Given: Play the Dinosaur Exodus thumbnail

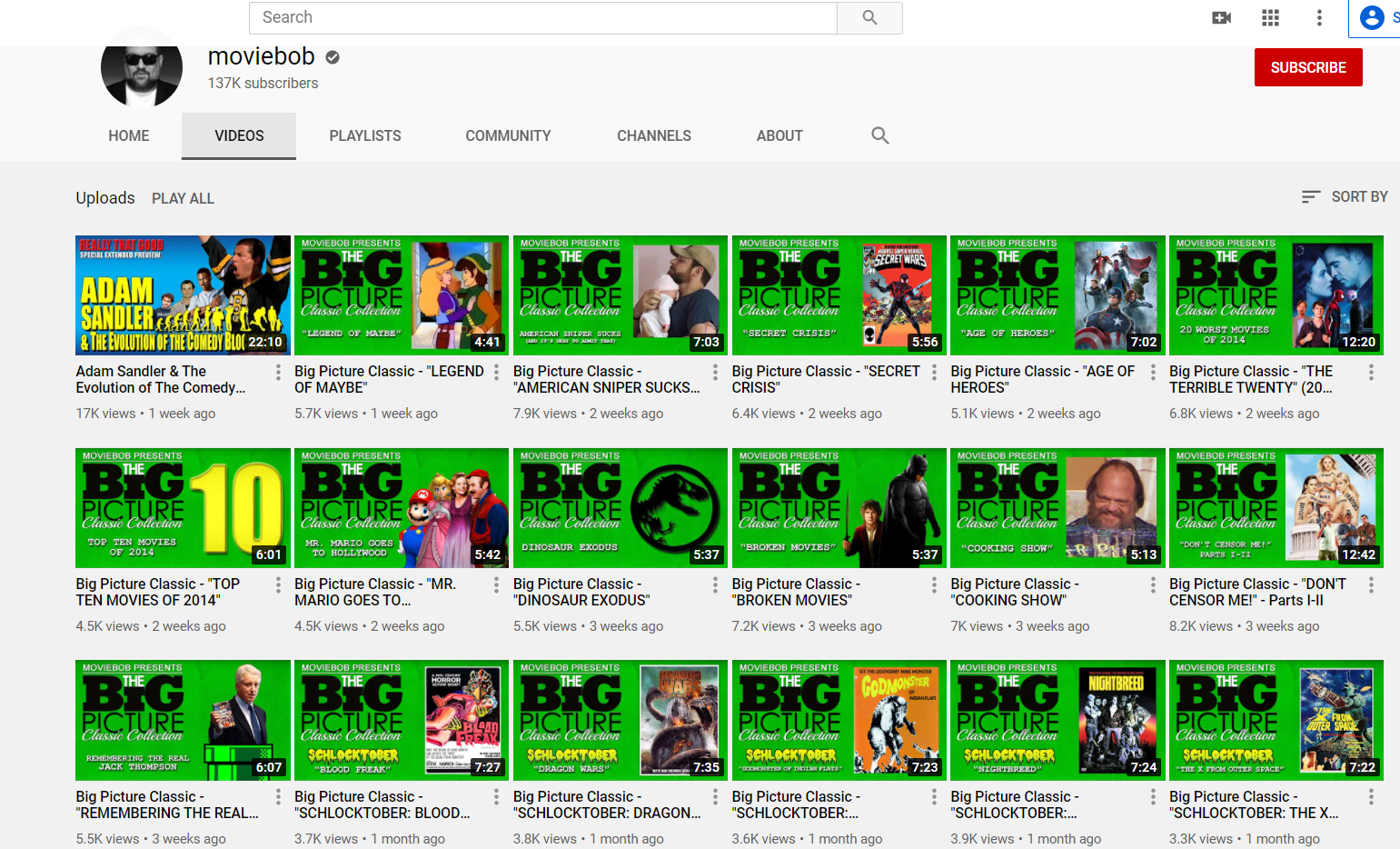Looking at the screenshot, I should pos(620,508).
